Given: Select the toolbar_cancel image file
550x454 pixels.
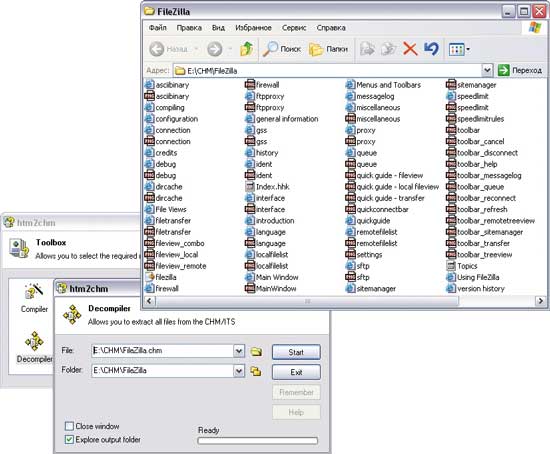Looking at the screenshot, I should (475, 141).
